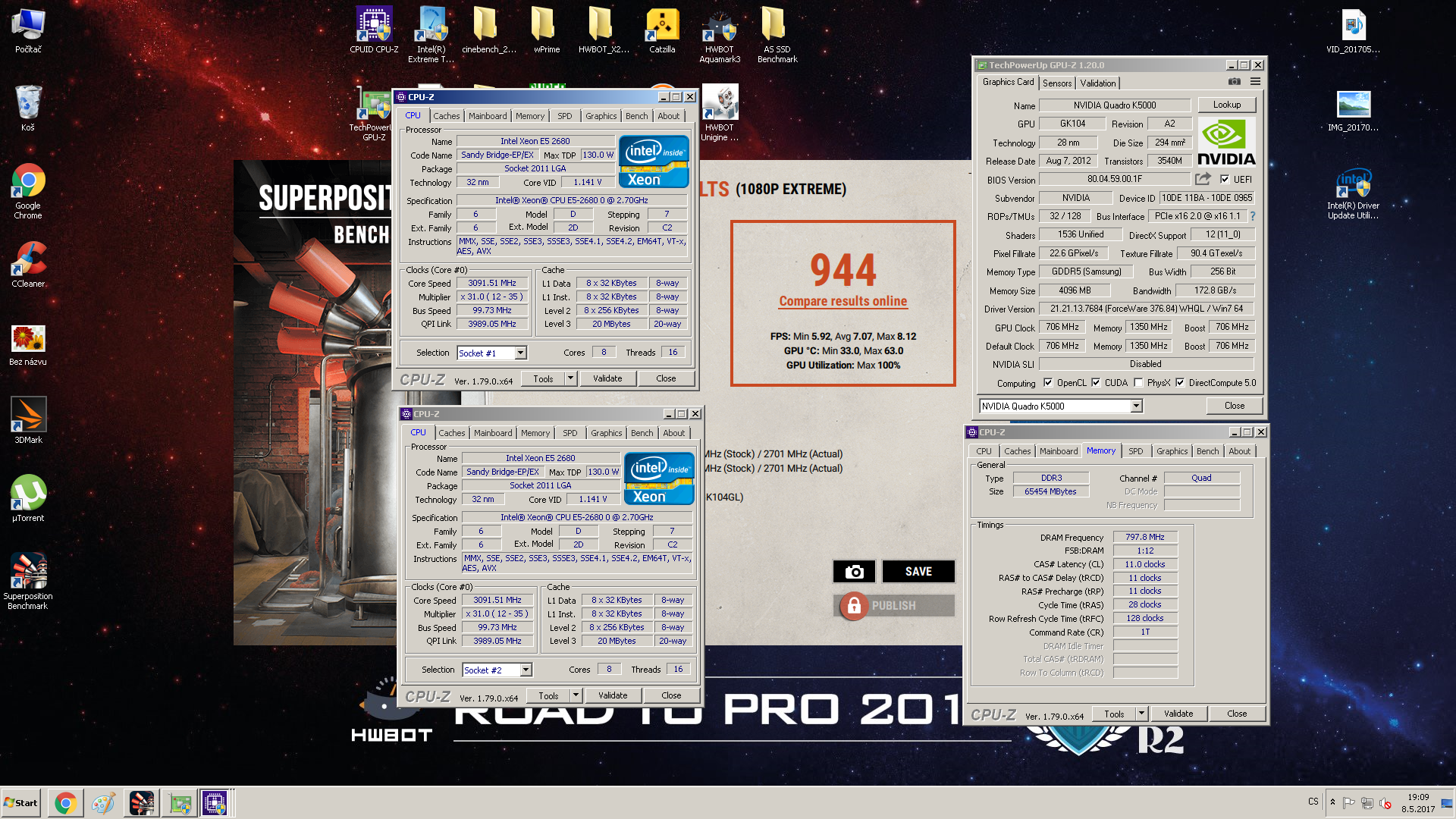Open Bench tab in bottom-left CPU-Z window
The image size is (1456, 819).
pyautogui.click(x=642, y=433)
